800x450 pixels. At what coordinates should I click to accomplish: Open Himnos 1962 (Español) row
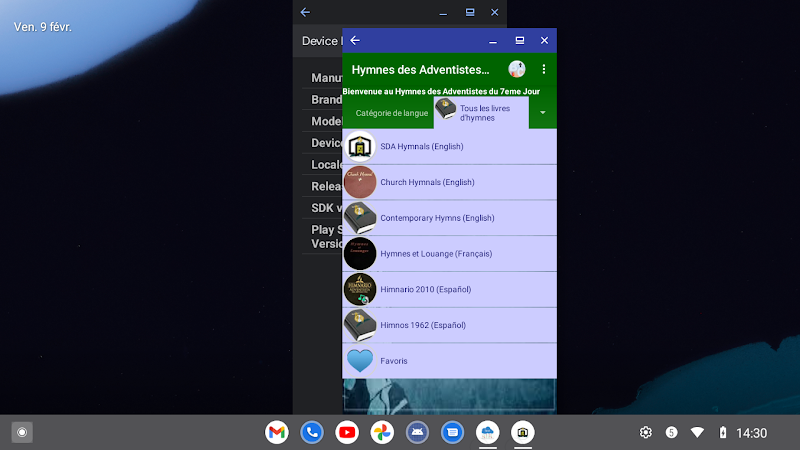click(449, 325)
